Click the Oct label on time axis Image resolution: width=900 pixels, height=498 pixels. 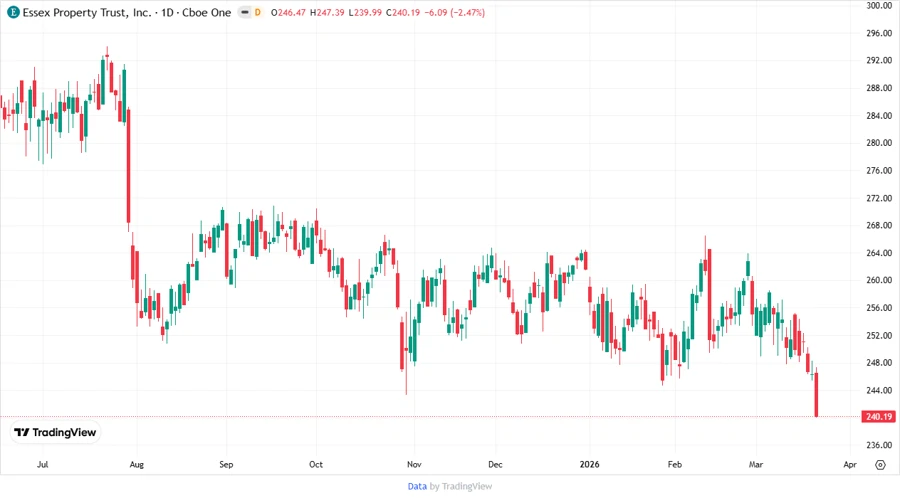[316, 464]
